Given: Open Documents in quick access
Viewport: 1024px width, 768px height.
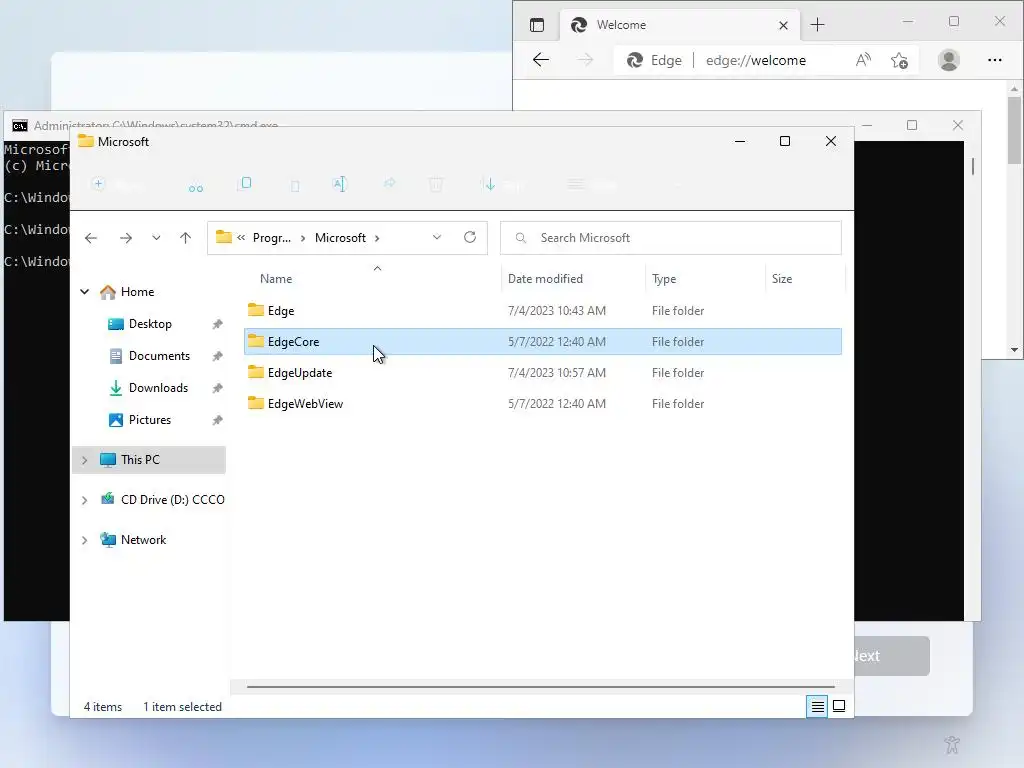Looking at the screenshot, I should pos(159,356).
